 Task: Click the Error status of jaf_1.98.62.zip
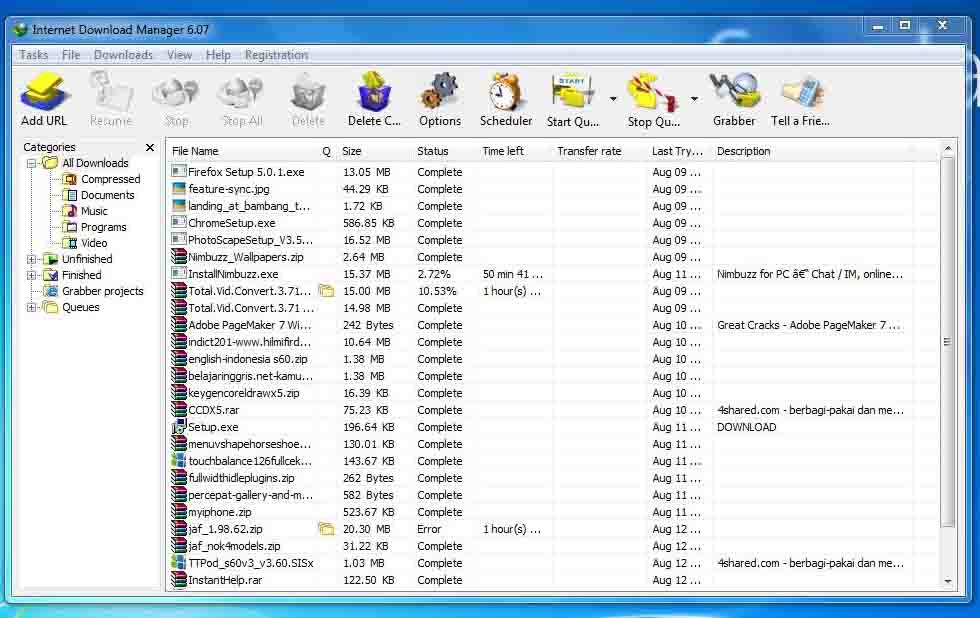click(429, 529)
